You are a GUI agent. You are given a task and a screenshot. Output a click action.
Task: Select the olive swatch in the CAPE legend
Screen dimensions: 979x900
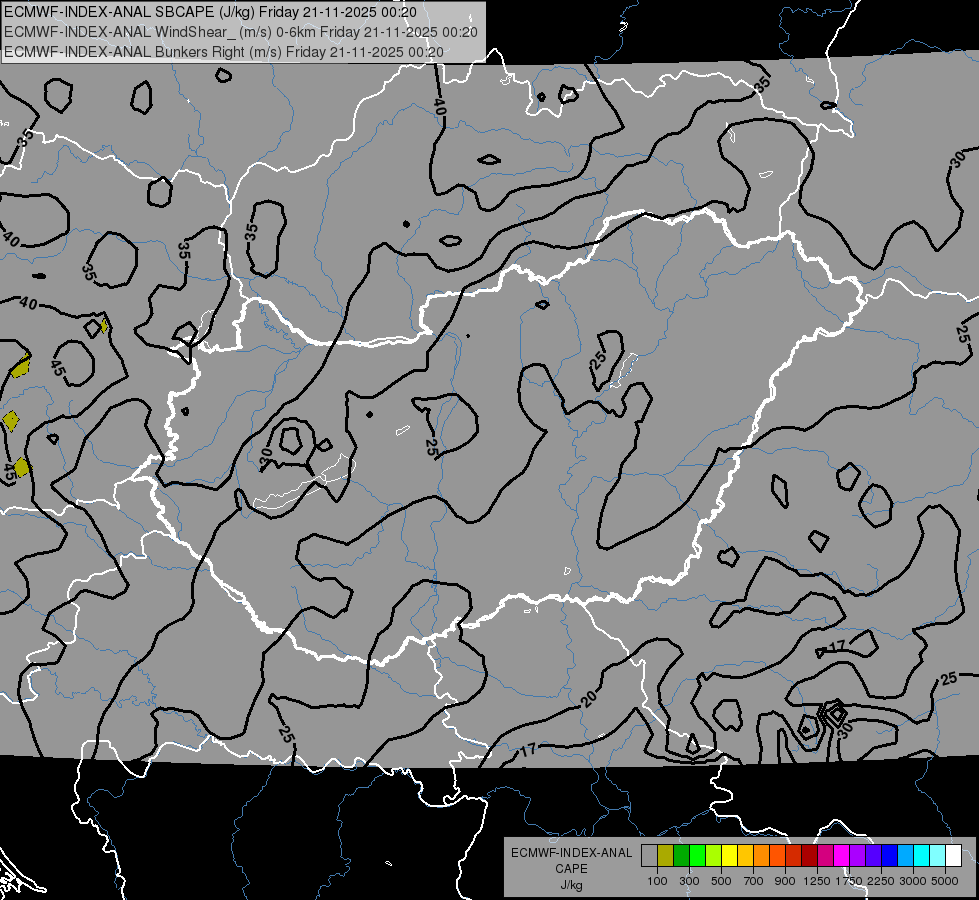pos(666,856)
